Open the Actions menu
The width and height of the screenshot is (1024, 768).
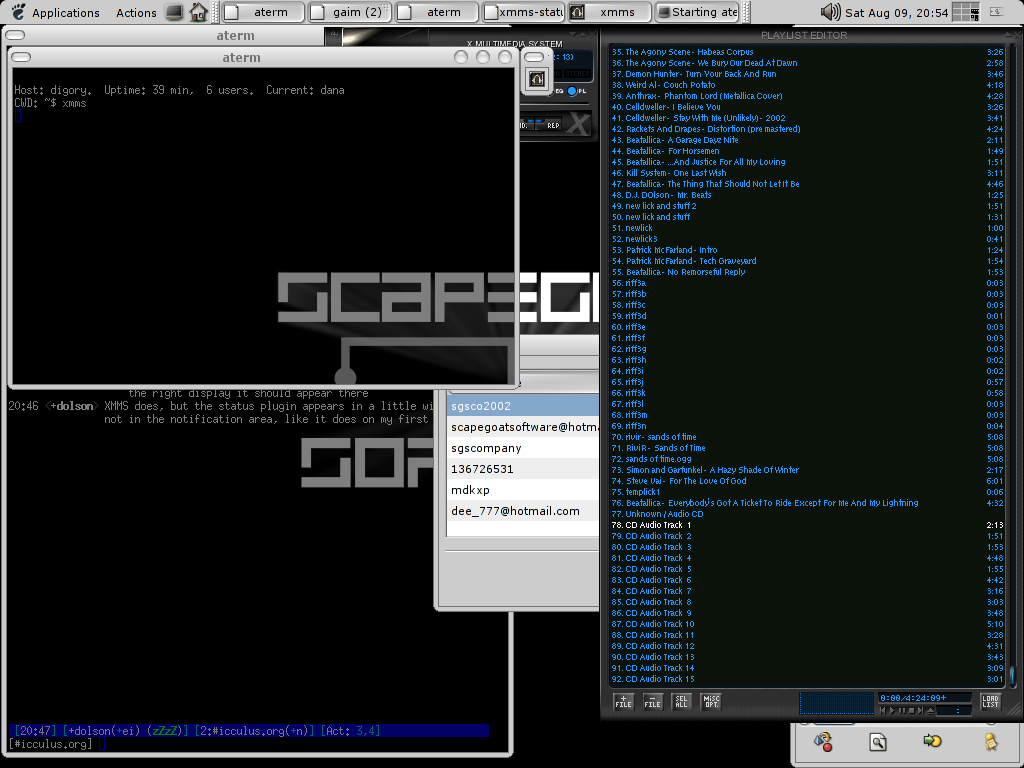coord(136,12)
